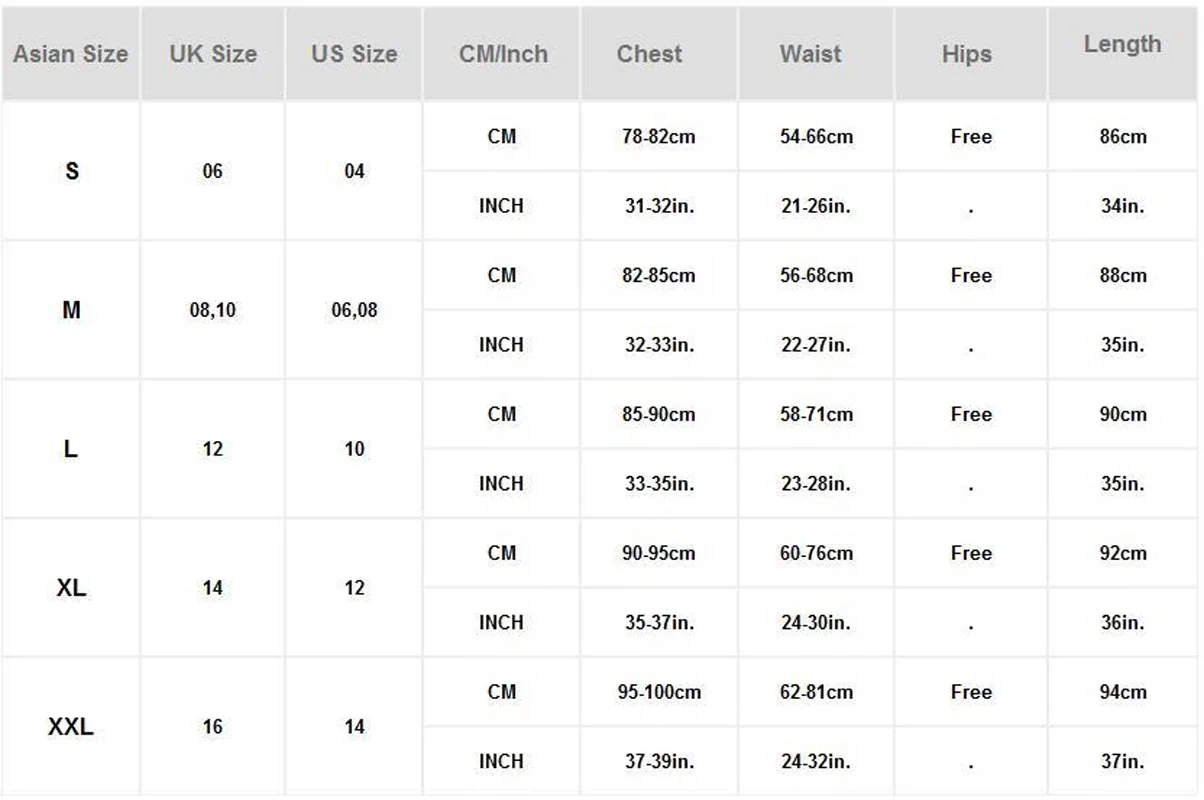
Task: Click the 54-66cm waist value
Action: click(816, 137)
